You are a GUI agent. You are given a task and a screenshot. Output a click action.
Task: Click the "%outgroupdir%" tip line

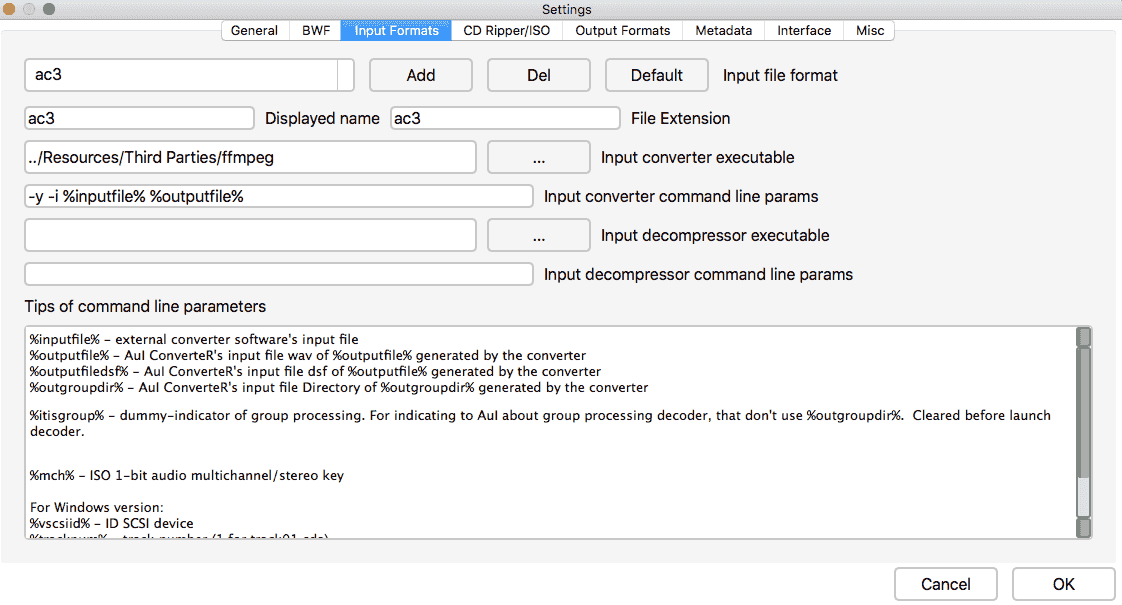click(x=339, y=387)
